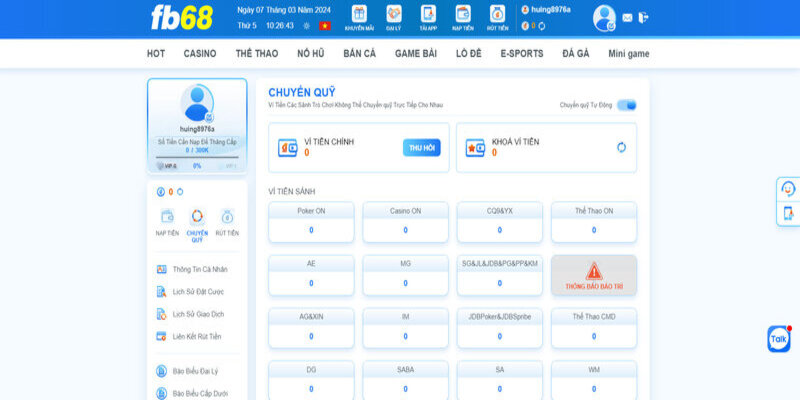Image resolution: width=800 pixels, height=400 pixels.
Task: Open the HOT menu
Action: point(156,54)
